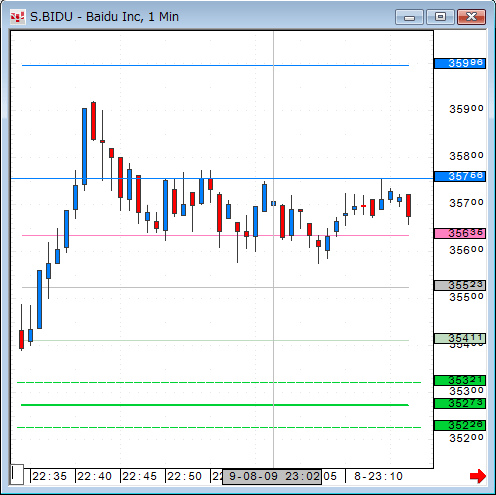This screenshot has height=495, width=496.
Task: Select the blue 35986 price label
Action: click(460, 63)
